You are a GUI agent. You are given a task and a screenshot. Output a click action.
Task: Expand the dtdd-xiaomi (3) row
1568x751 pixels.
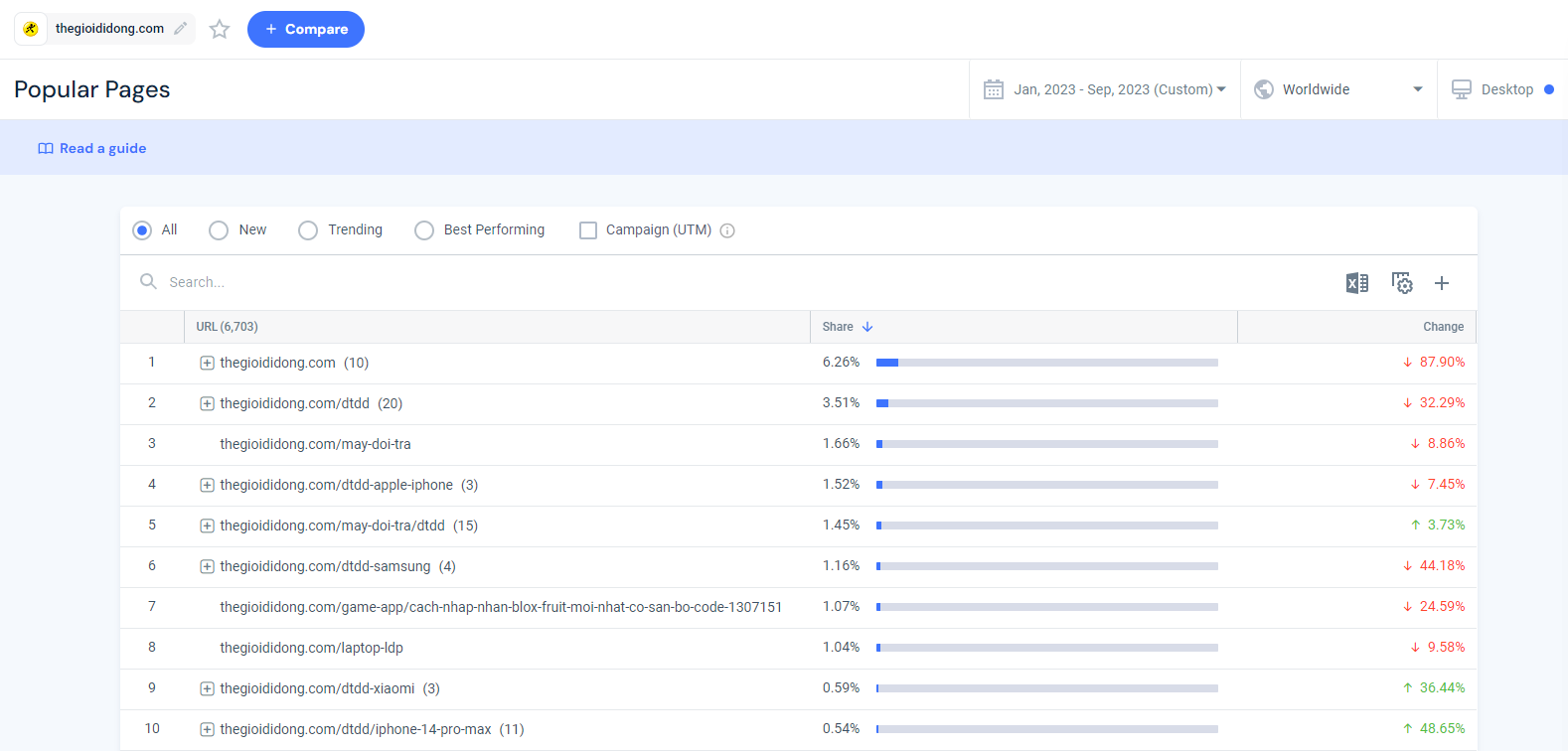pyautogui.click(x=207, y=689)
